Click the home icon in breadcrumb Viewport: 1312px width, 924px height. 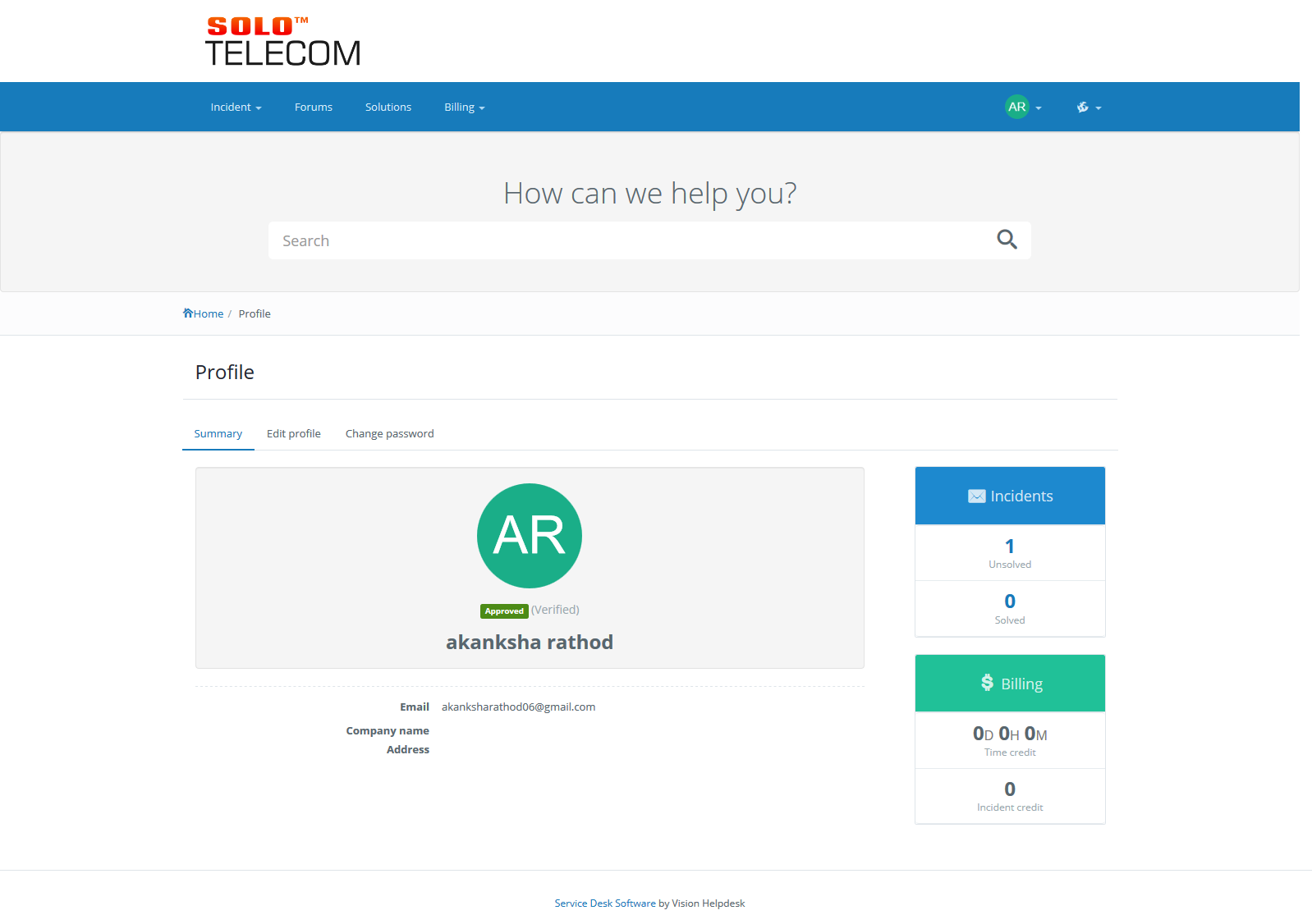pyautogui.click(x=188, y=313)
